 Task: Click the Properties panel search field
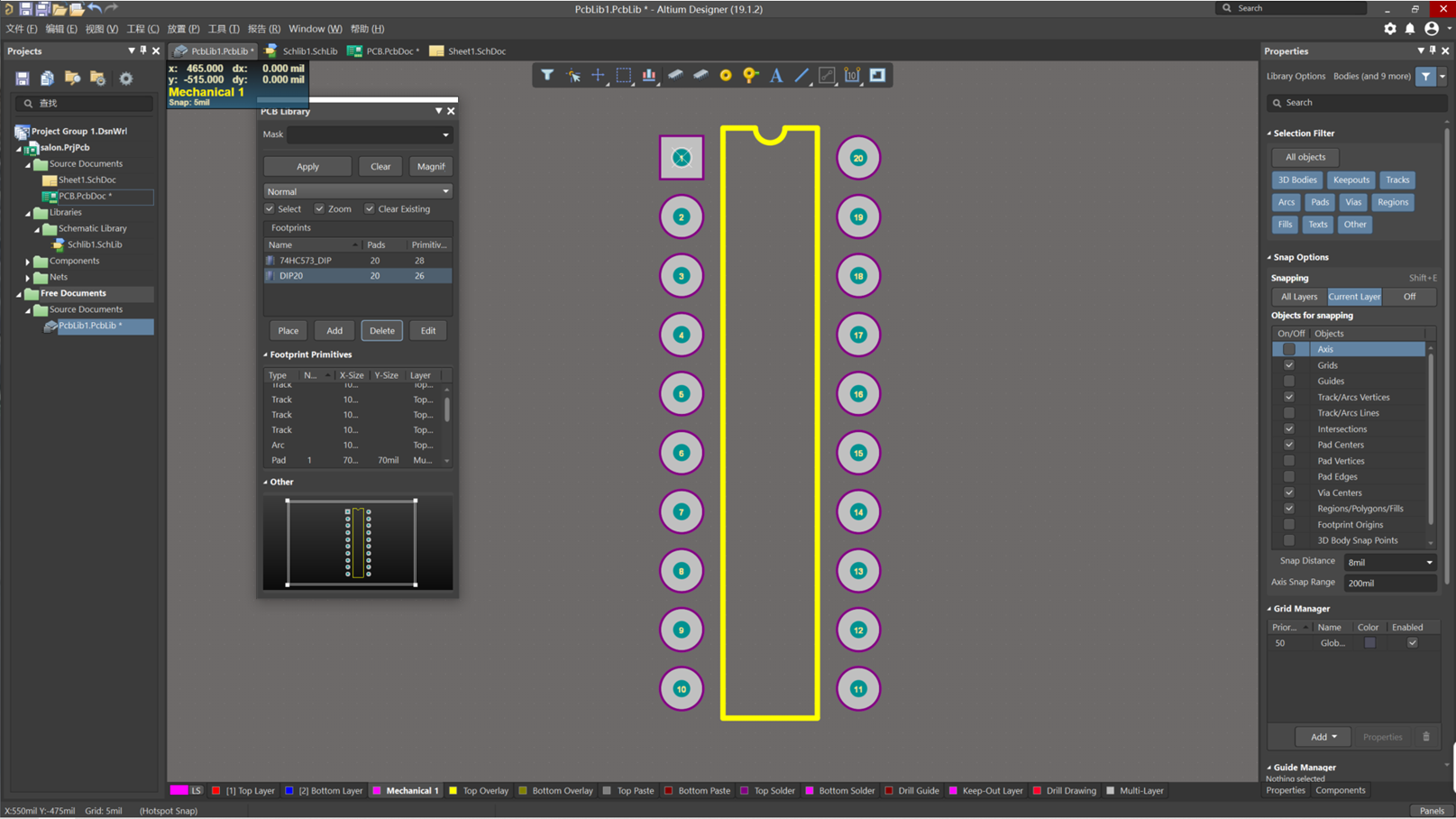pyautogui.click(x=1357, y=103)
